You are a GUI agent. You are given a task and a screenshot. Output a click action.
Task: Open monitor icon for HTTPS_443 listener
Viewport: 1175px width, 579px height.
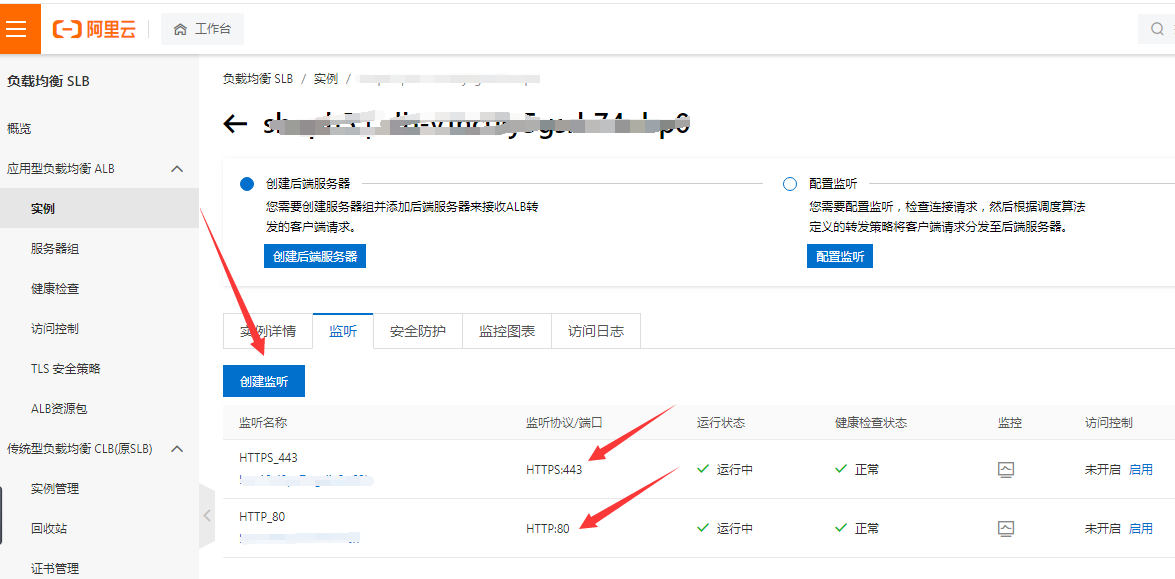point(1006,470)
